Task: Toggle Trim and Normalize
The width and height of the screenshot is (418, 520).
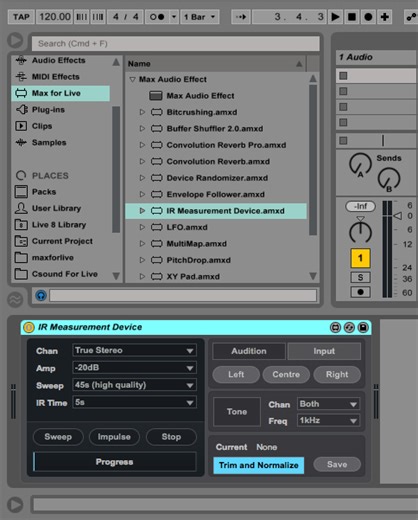Action: click(x=259, y=465)
